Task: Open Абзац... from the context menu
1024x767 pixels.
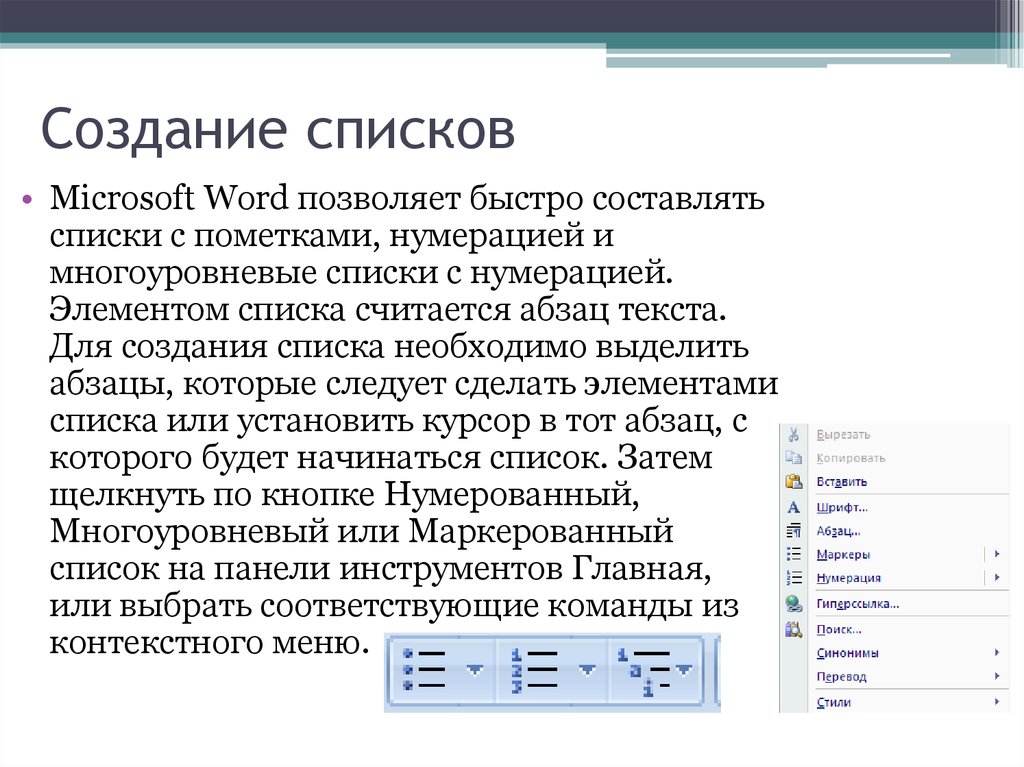Action: click(x=839, y=530)
